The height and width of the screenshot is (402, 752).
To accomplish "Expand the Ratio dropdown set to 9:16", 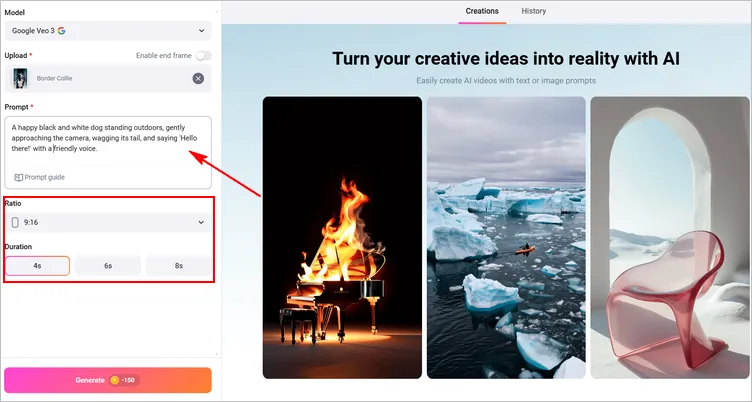I will [x=108, y=222].
